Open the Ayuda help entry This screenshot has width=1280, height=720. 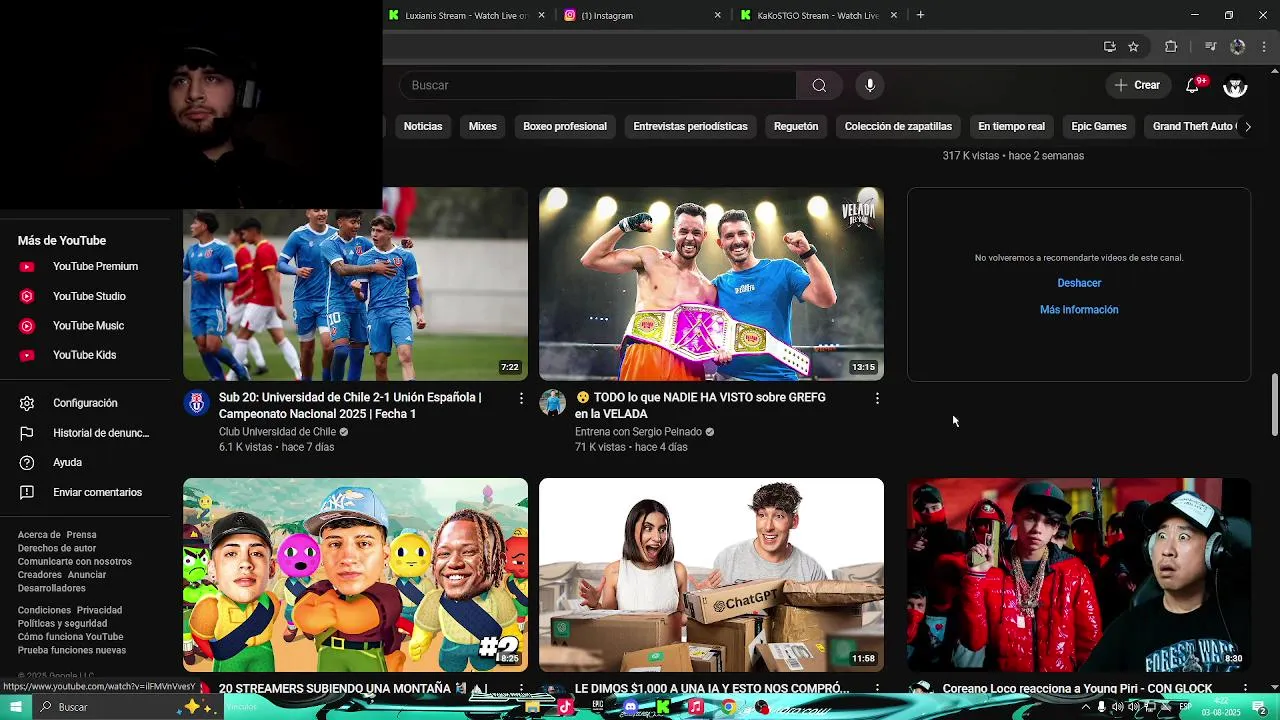[x=85, y=463]
